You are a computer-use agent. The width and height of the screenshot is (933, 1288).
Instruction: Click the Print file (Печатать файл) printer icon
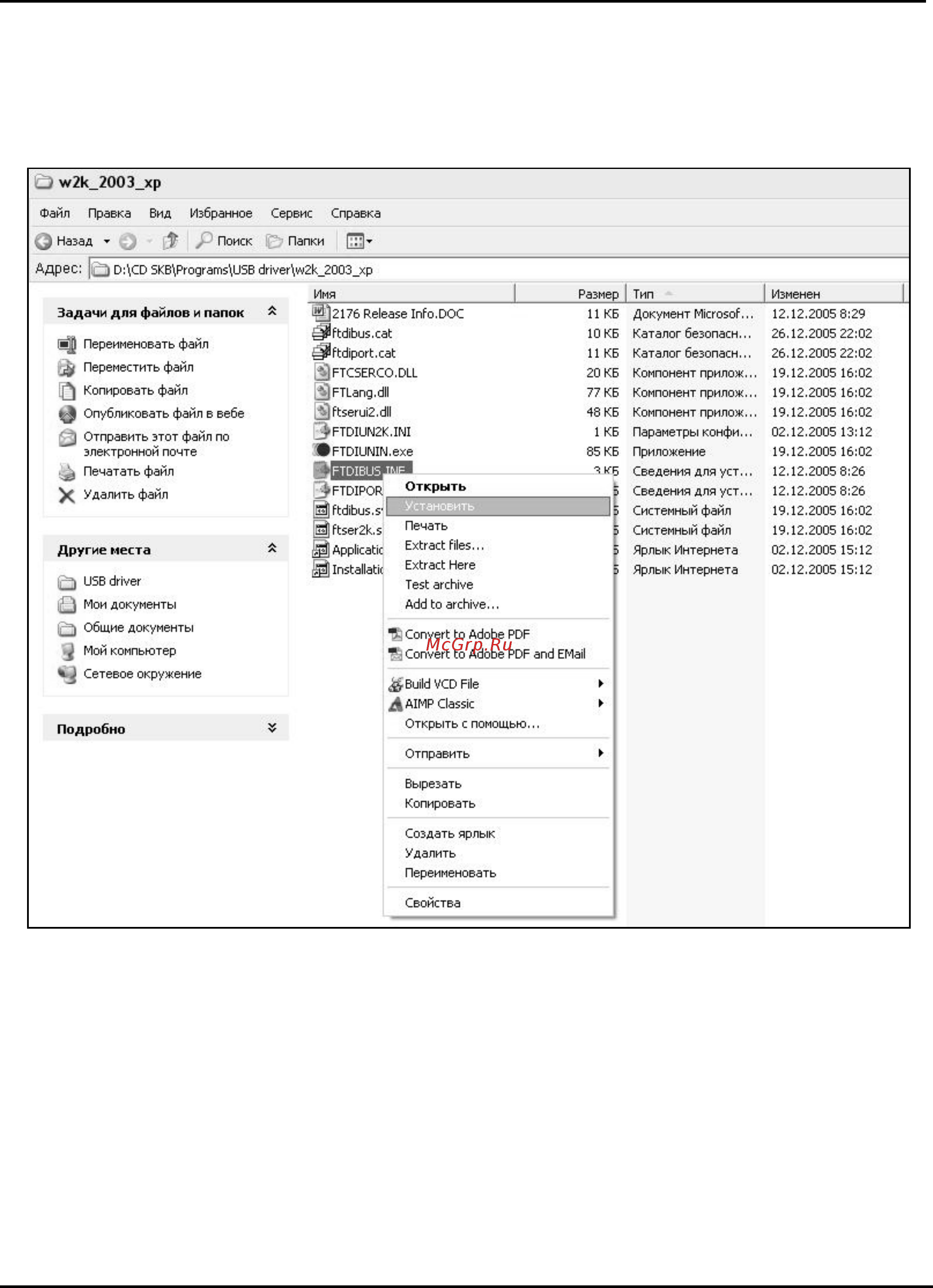[67, 472]
